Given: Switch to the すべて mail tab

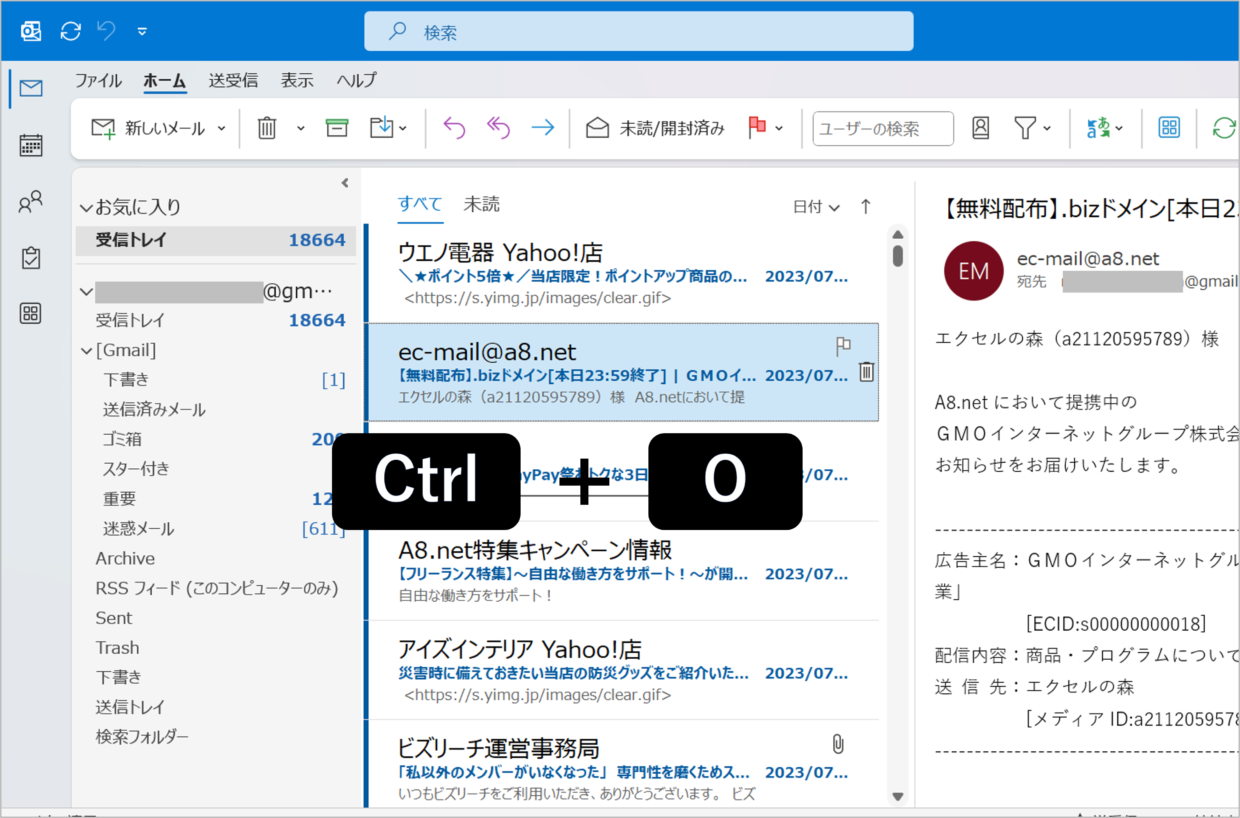Looking at the screenshot, I should point(420,204).
